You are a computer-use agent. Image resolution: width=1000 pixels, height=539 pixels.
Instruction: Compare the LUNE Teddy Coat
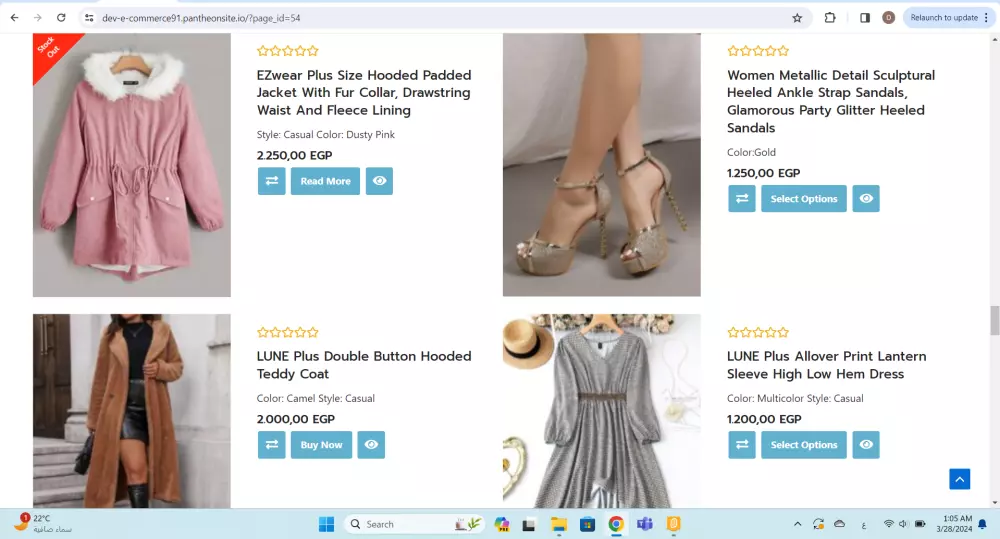pos(272,445)
